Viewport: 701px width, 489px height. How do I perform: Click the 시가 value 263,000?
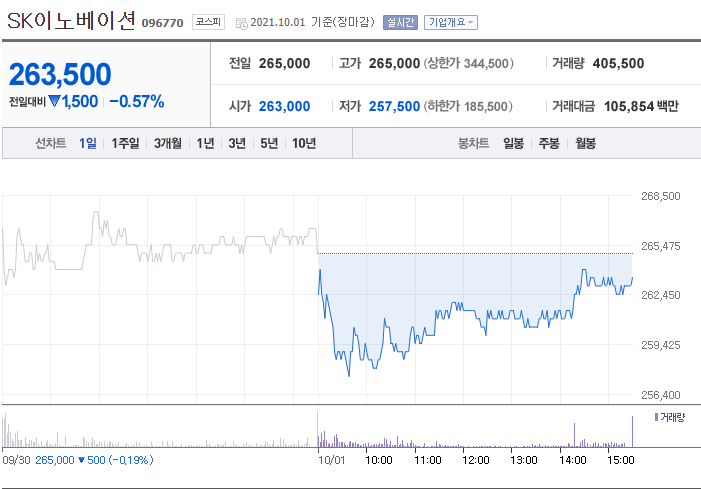[284, 106]
